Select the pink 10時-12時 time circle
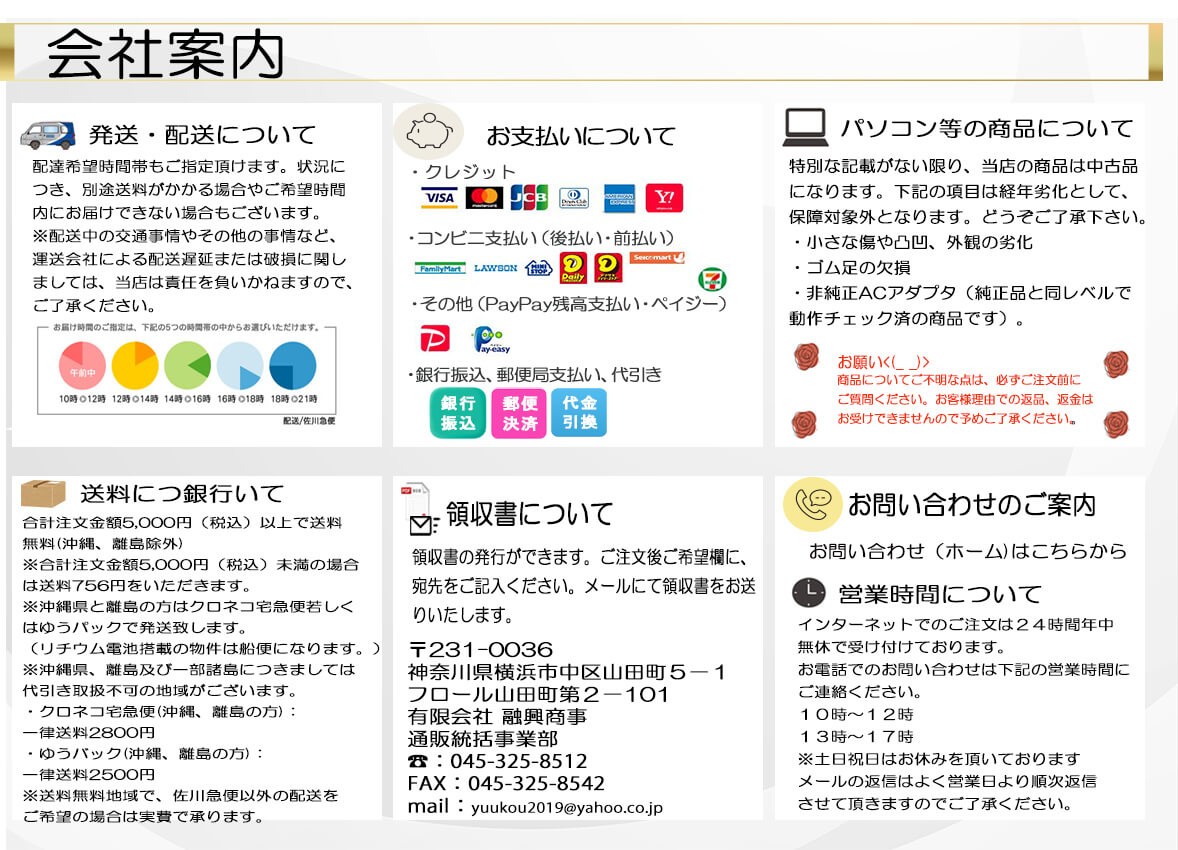This screenshot has height=850, width=1178. (83, 365)
